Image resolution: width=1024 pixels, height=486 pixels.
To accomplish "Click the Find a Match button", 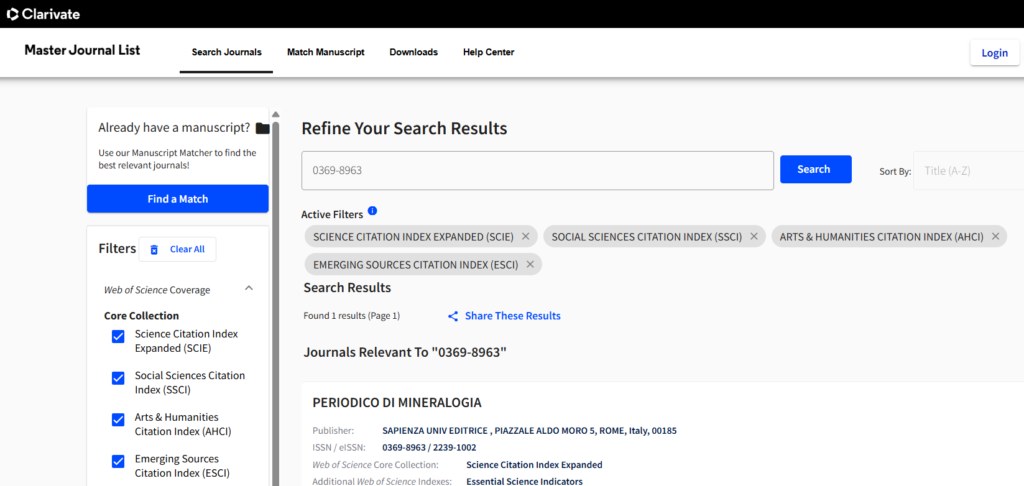I will click(x=178, y=199).
